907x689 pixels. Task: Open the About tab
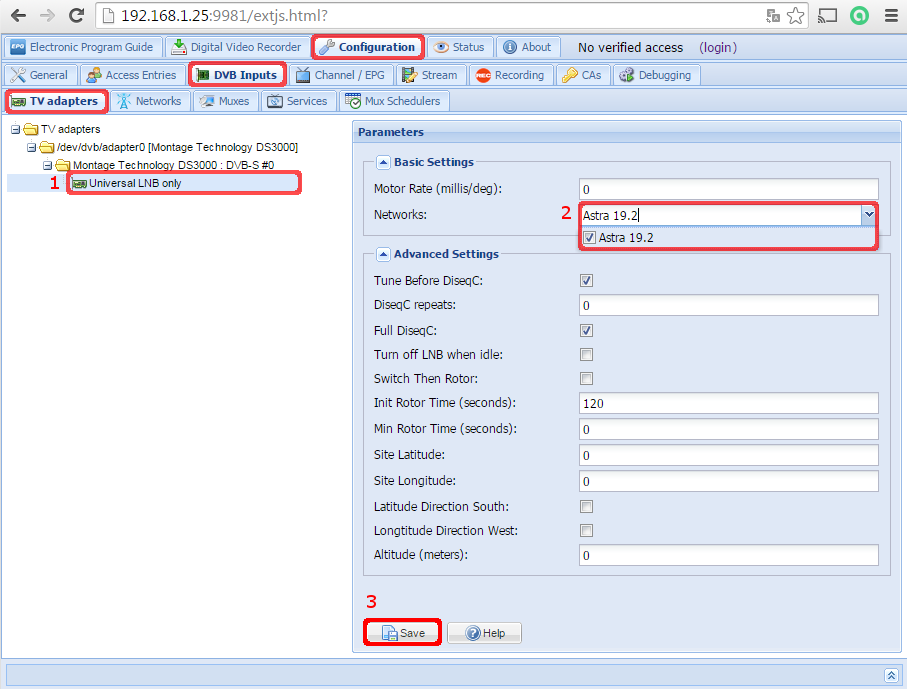click(x=528, y=47)
